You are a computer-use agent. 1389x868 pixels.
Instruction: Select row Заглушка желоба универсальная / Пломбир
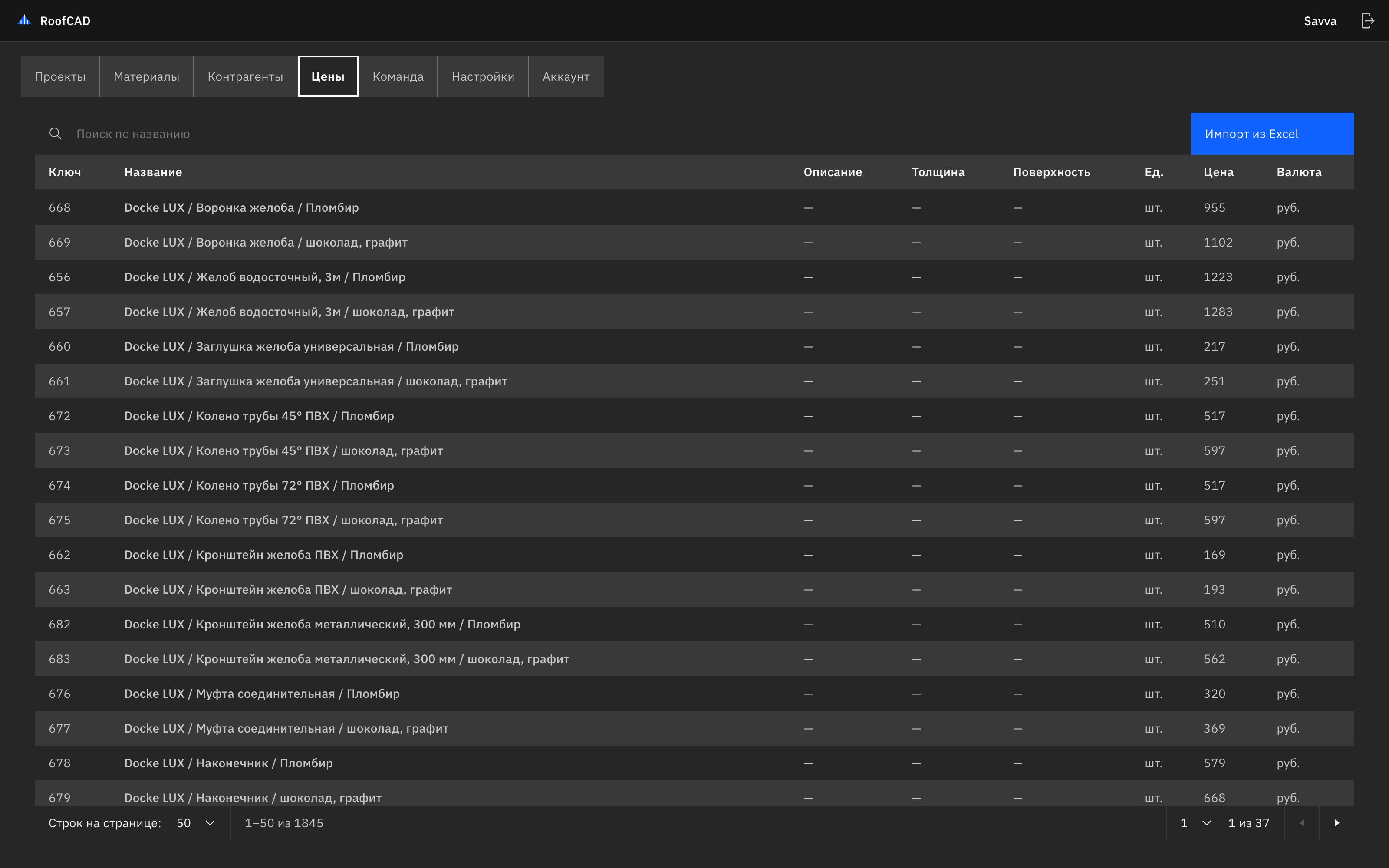pos(694,346)
